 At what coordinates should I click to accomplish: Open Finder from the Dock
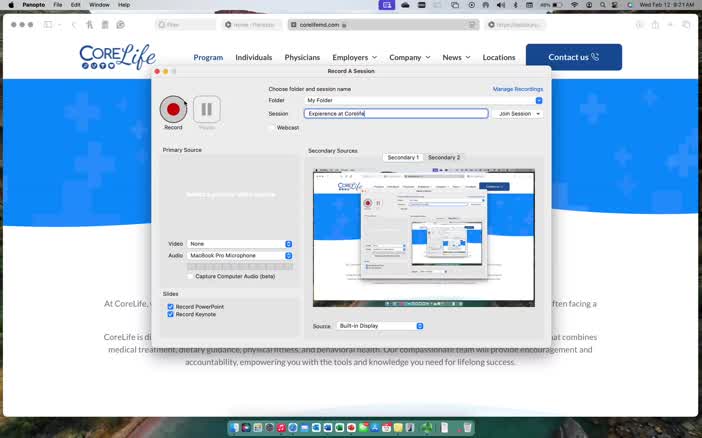(234, 428)
